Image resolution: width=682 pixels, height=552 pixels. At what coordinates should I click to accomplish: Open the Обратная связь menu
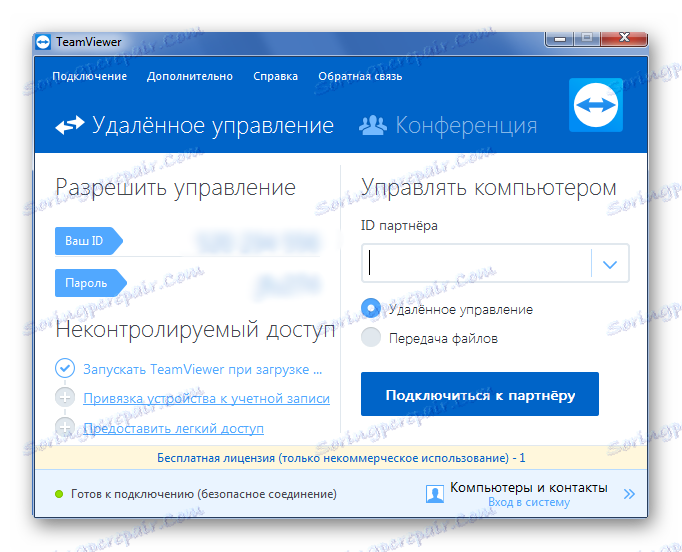click(360, 76)
